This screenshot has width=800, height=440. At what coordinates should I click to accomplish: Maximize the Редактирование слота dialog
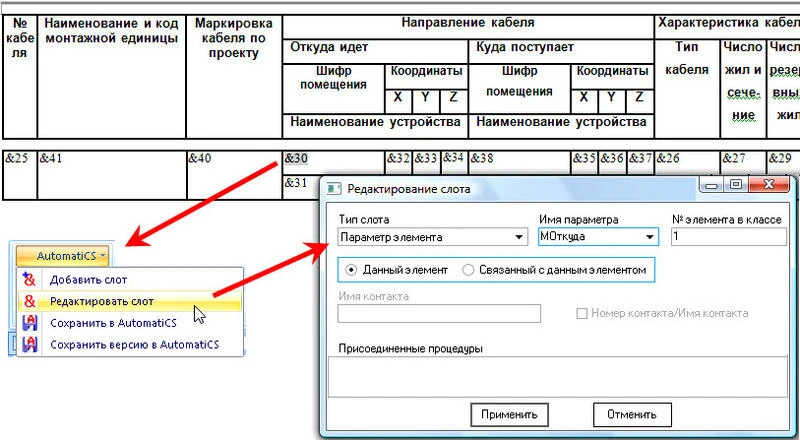736,186
